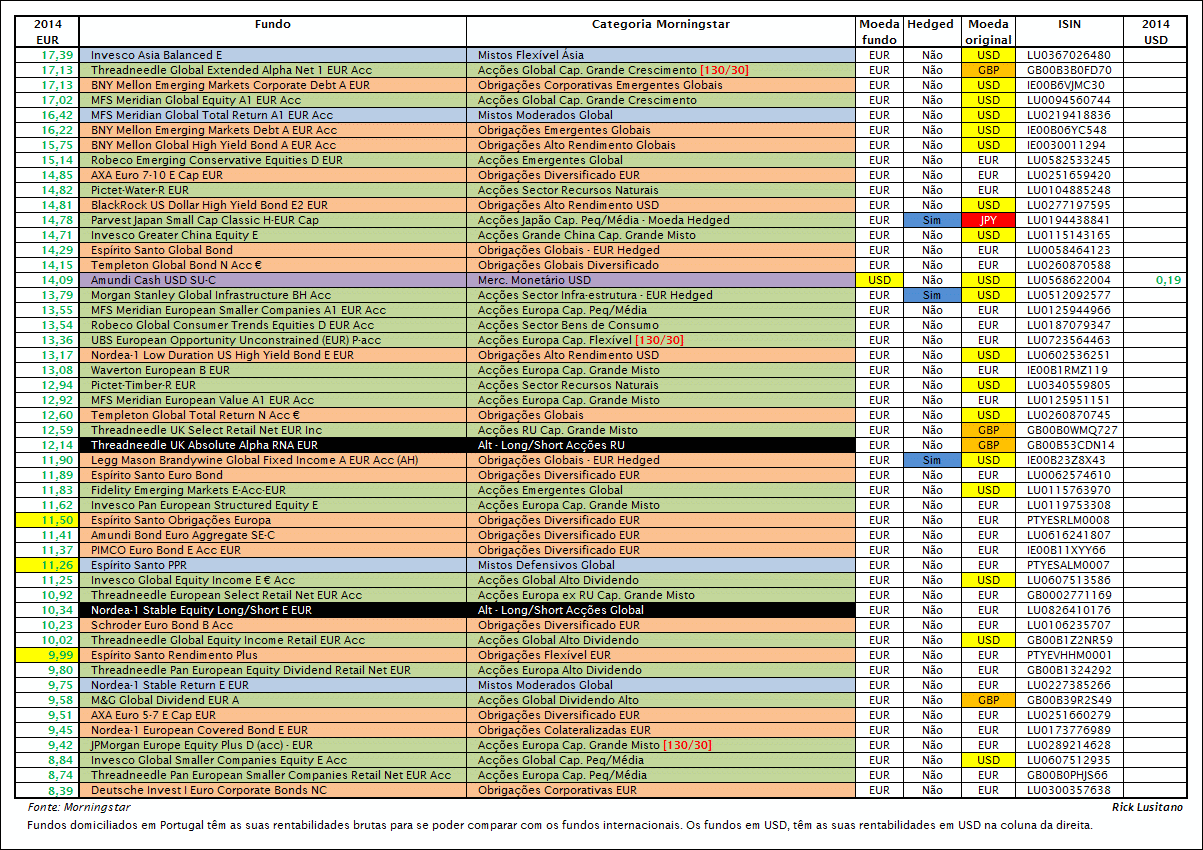The width and height of the screenshot is (1203, 850).
Task: Click the 8,39 return value
Action: click(x=47, y=790)
